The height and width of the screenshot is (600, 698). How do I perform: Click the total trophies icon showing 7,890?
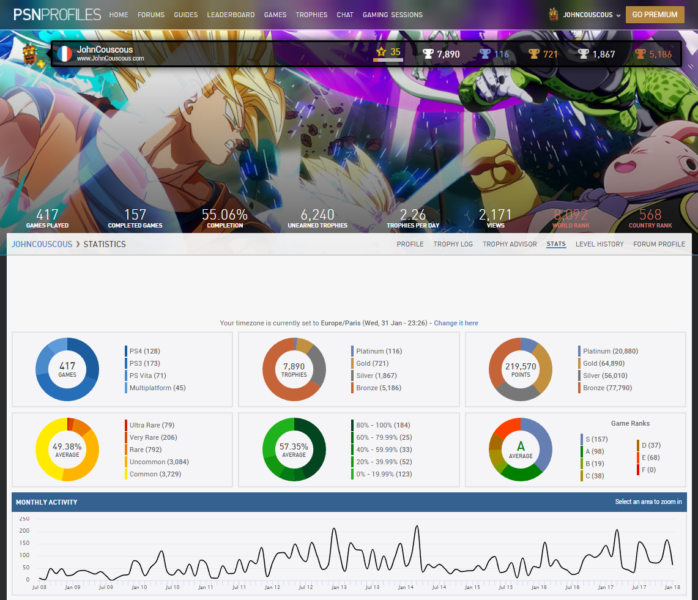(428, 54)
